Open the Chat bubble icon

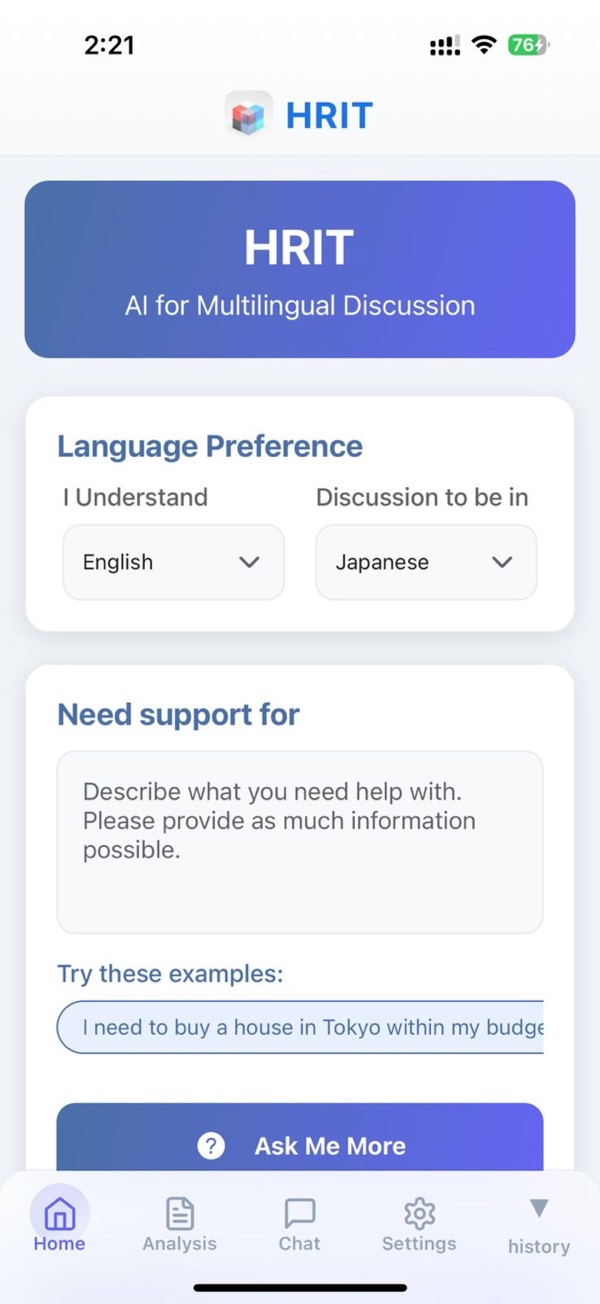[x=300, y=1213]
